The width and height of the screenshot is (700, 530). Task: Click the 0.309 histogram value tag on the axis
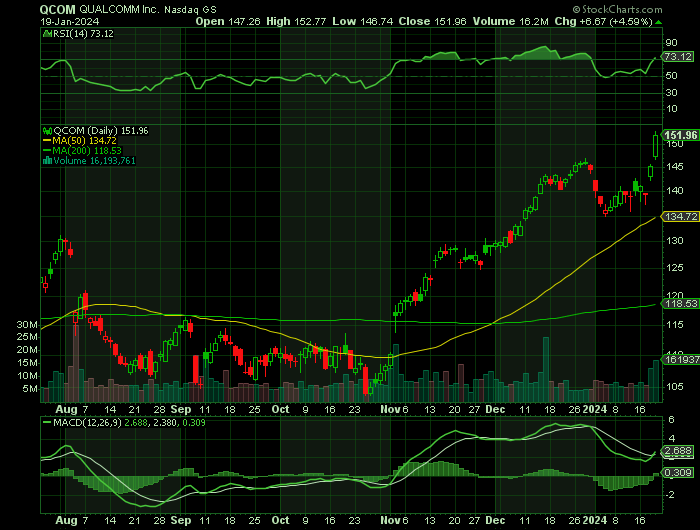[678, 472]
